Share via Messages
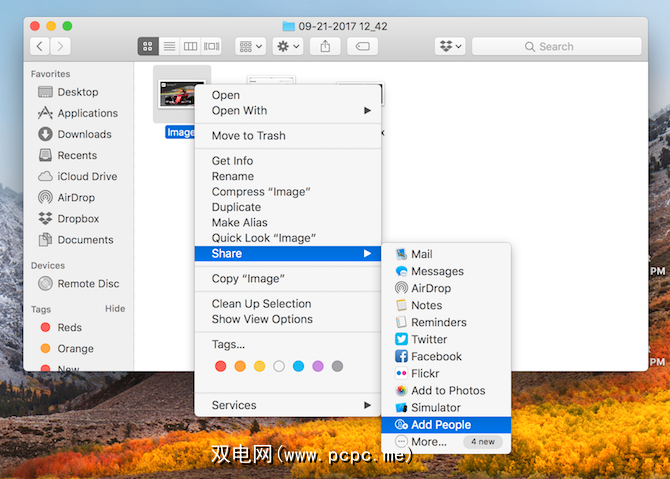This screenshot has width=670, height=479. (446, 271)
